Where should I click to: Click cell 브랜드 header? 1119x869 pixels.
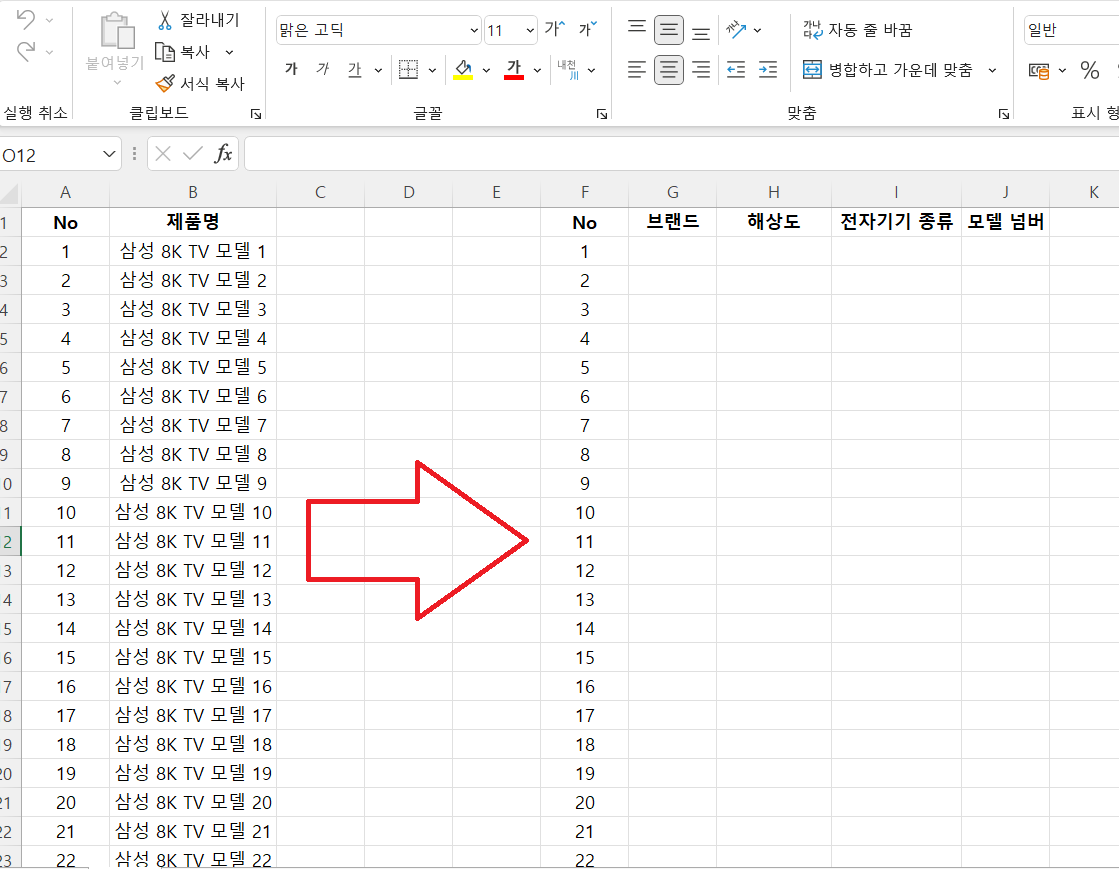[672, 222]
